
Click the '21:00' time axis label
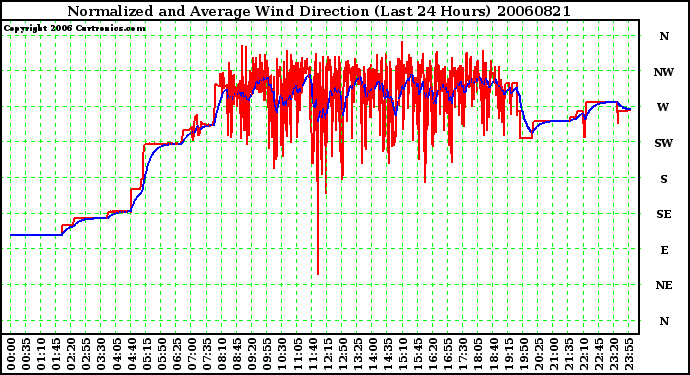tap(554, 354)
